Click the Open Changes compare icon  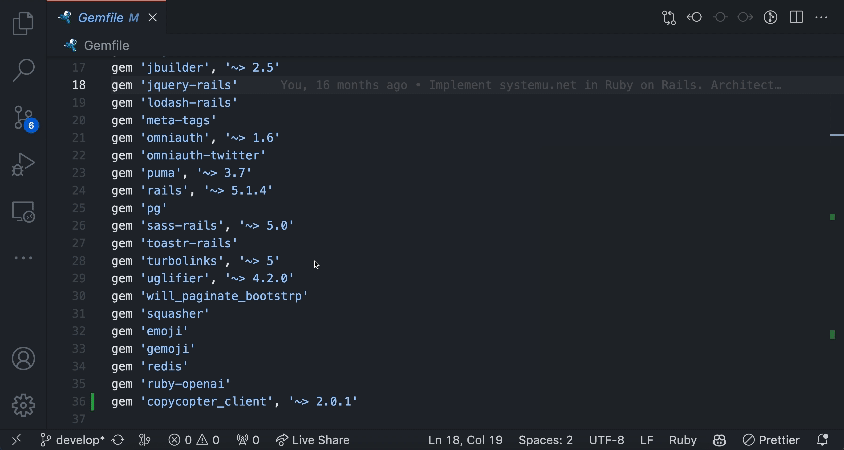pyautogui.click(x=669, y=17)
